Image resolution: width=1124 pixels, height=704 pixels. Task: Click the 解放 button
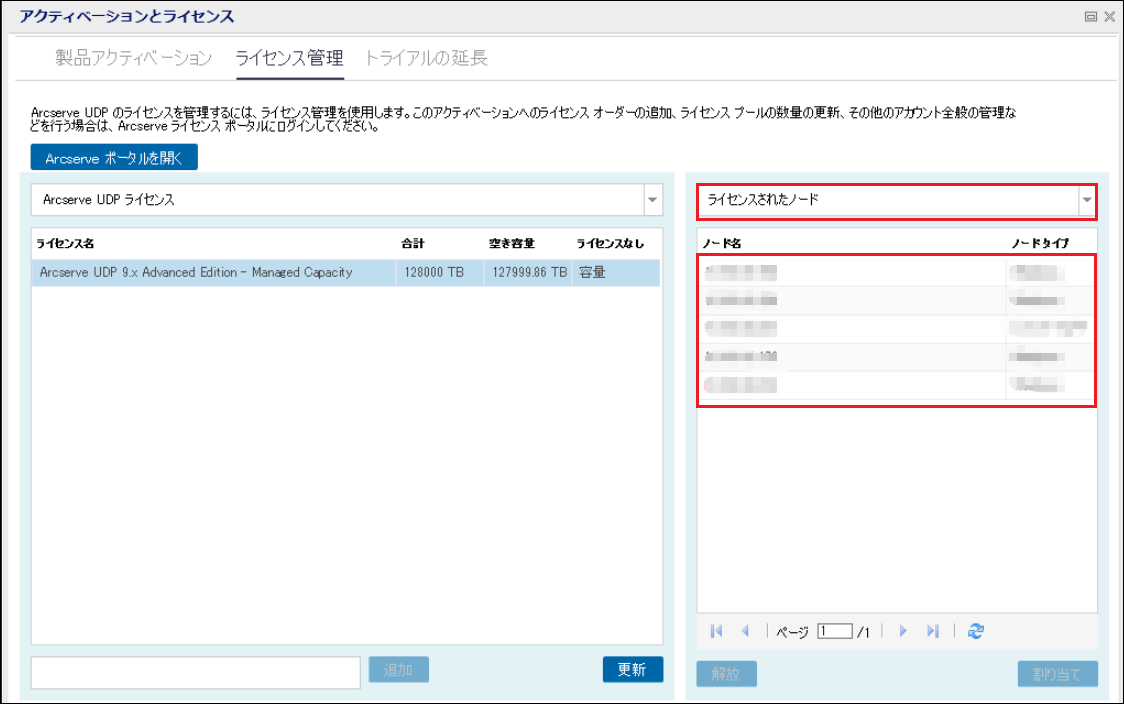[726, 674]
